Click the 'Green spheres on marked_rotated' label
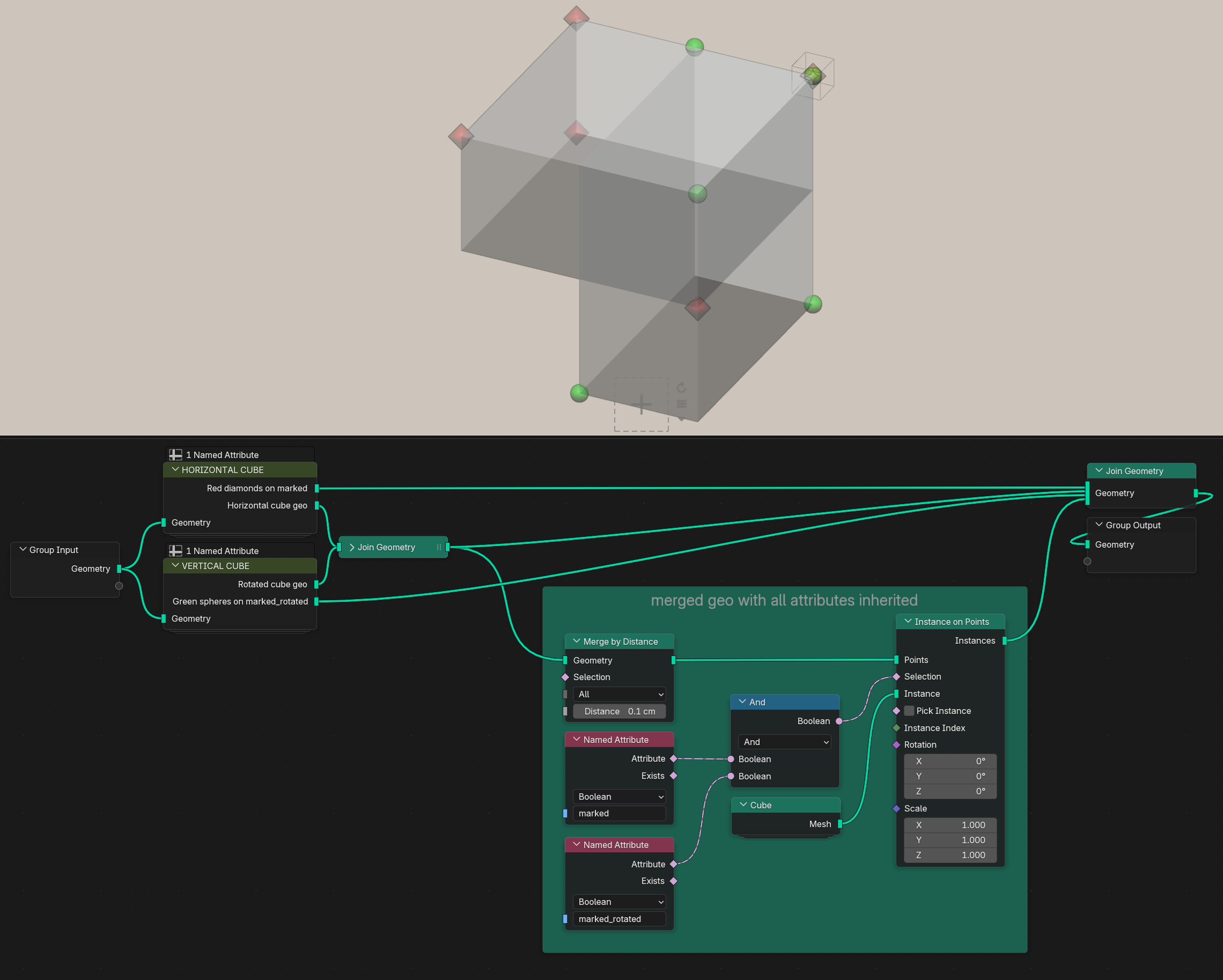Viewport: 1223px width, 980px height. (x=240, y=601)
